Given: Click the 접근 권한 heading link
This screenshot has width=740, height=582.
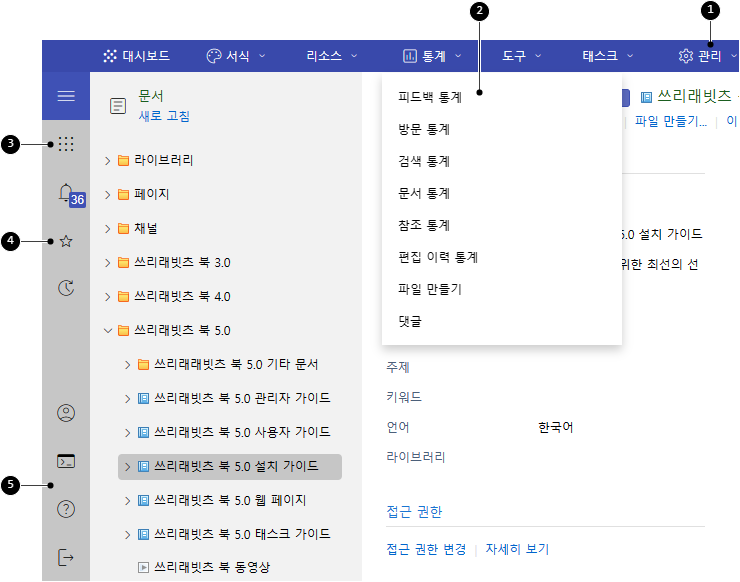Looking at the screenshot, I should 414,512.
